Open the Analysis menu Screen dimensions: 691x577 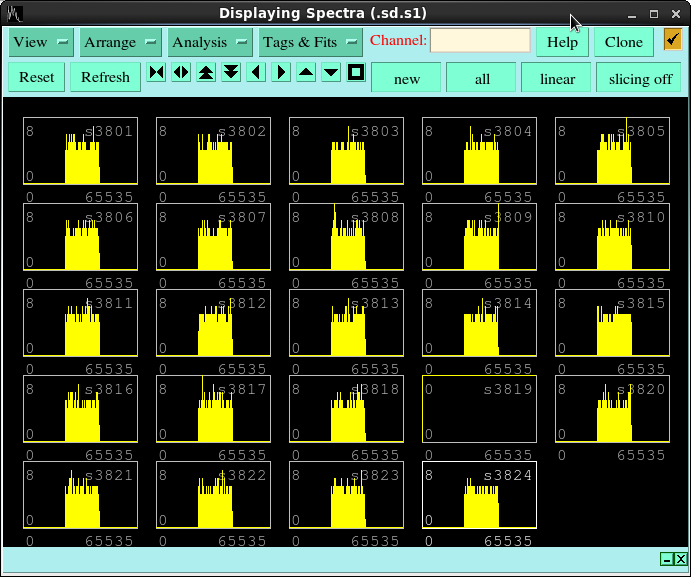[210, 42]
